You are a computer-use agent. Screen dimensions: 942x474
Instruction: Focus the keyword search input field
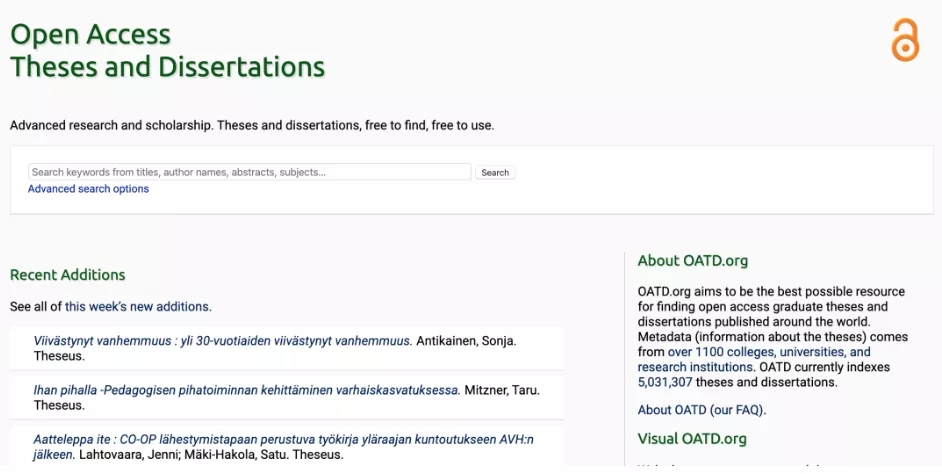pyautogui.click(x=250, y=172)
